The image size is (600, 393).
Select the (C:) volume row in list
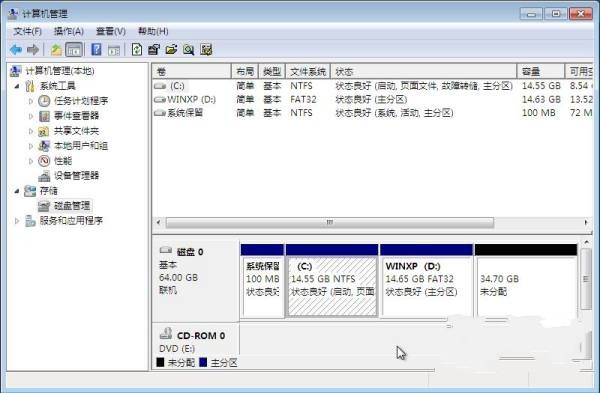click(373, 86)
